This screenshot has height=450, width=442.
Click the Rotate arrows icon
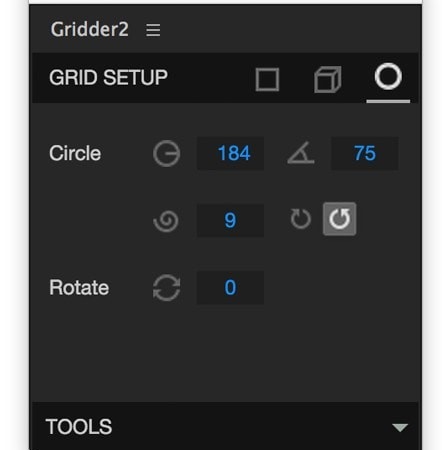(x=166, y=288)
